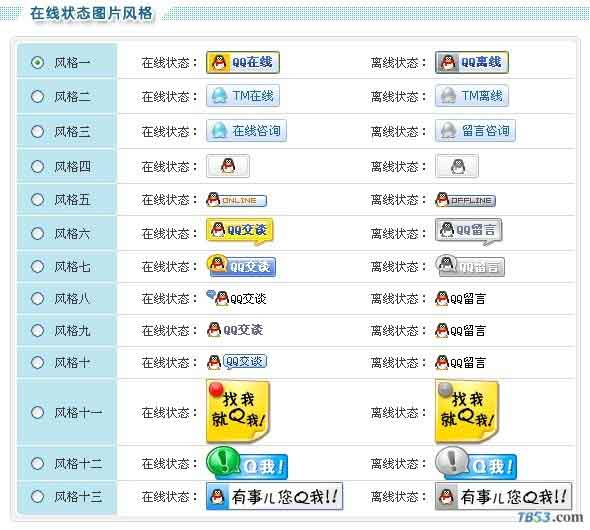Click the OFFLINE penguin badge

click(x=465, y=200)
